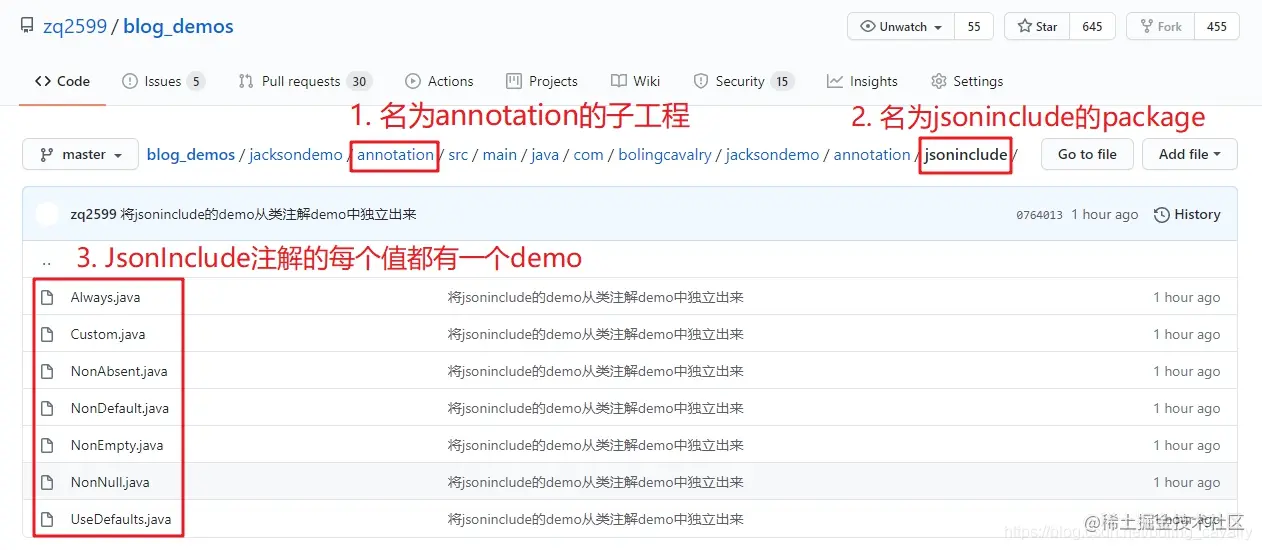Click the Issues count badge 5
This screenshot has height=550, width=1262.
tap(196, 81)
